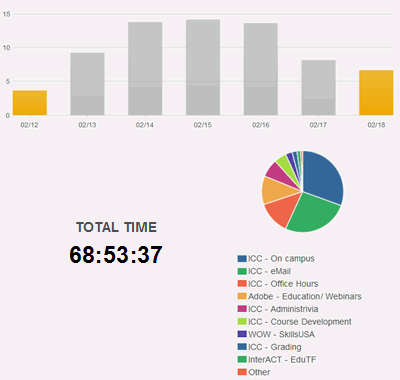The width and height of the screenshot is (400, 380).
Task: Click the 02/16 gray bar
Action: 261,69
